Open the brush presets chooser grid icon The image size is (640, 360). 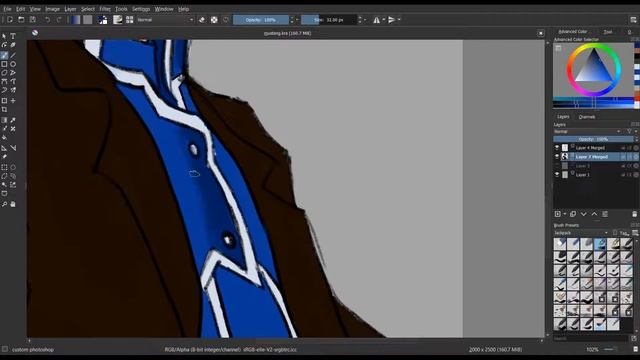pyautogui.click(x=129, y=20)
